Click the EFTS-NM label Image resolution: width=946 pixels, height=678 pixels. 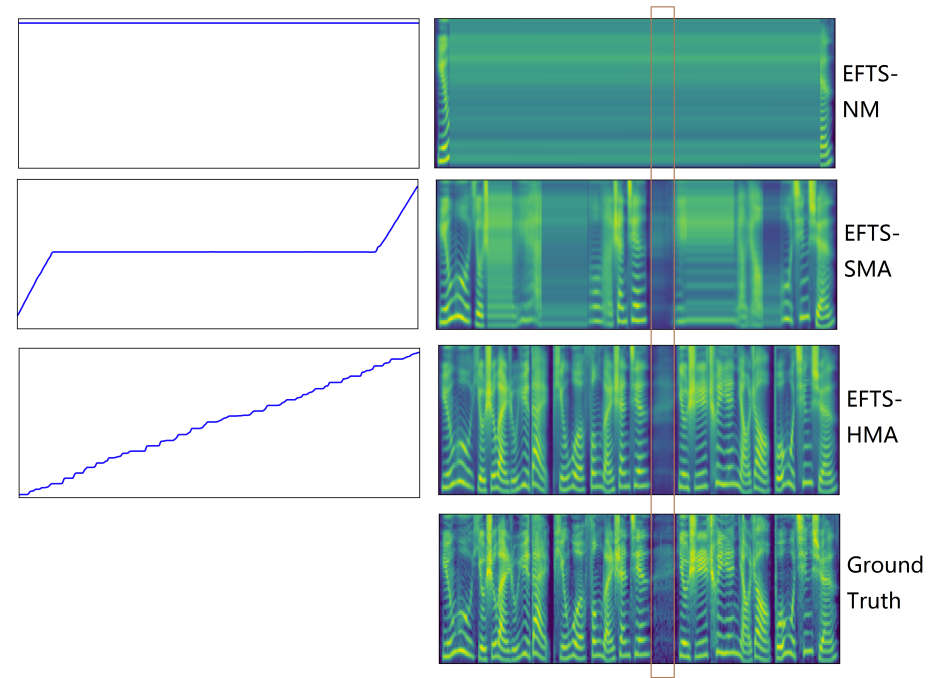pyautogui.click(x=869, y=92)
